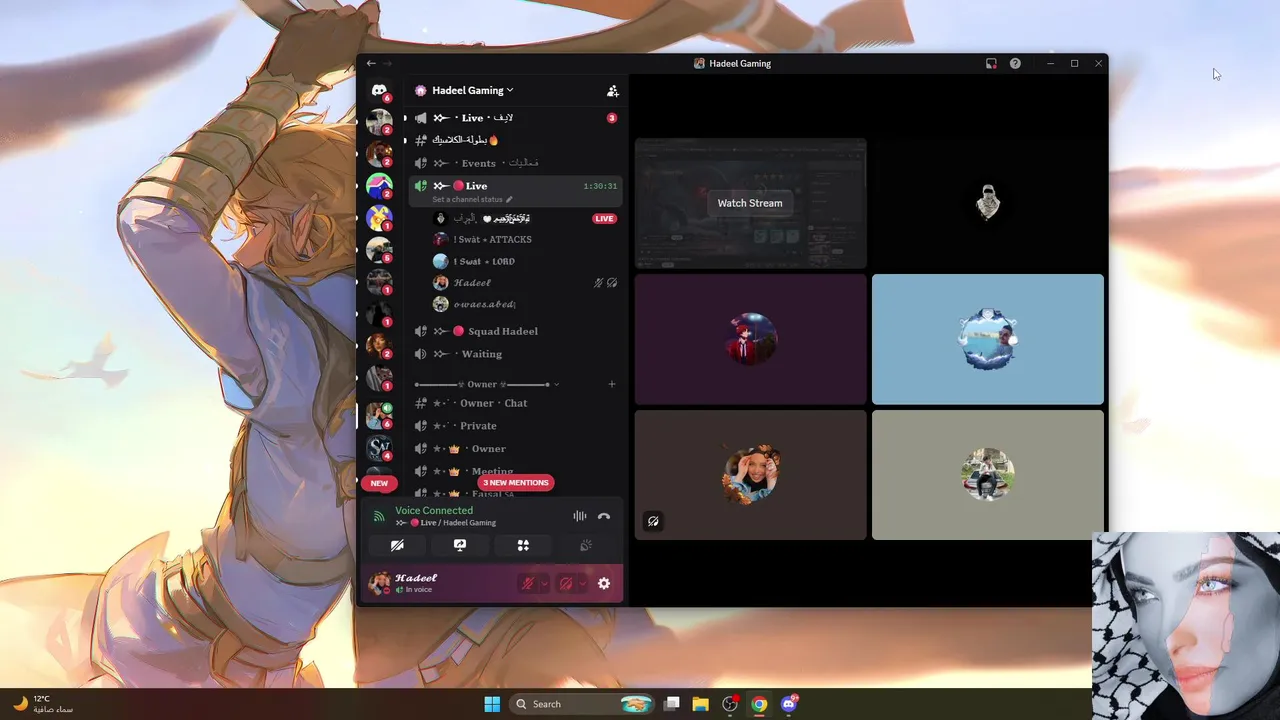The width and height of the screenshot is (1280, 720).
Task: Open Task View from the taskbar
Action: 672,704
